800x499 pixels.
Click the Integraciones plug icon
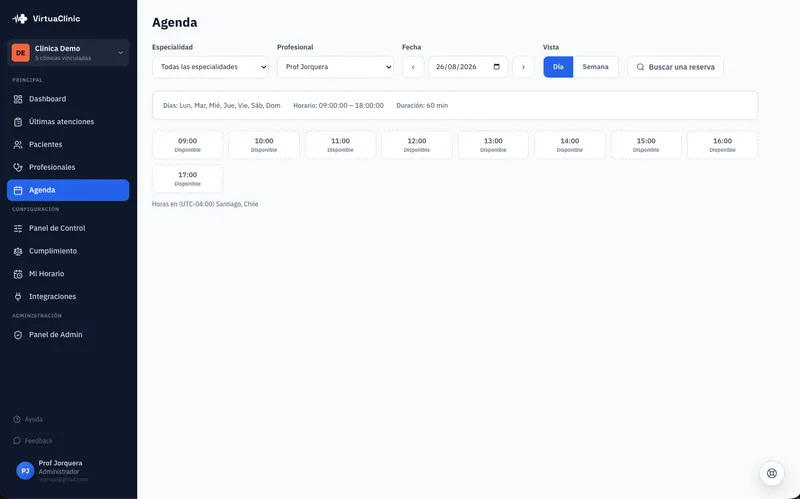point(18,296)
